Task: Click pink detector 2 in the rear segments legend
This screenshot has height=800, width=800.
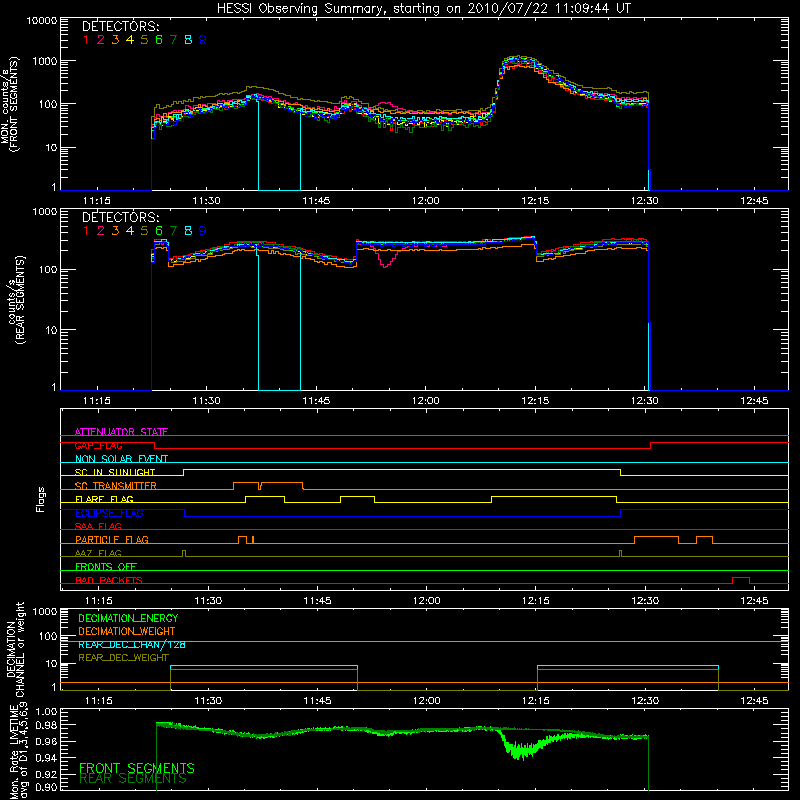Action: pyautogui.click(x=101, y=231)
